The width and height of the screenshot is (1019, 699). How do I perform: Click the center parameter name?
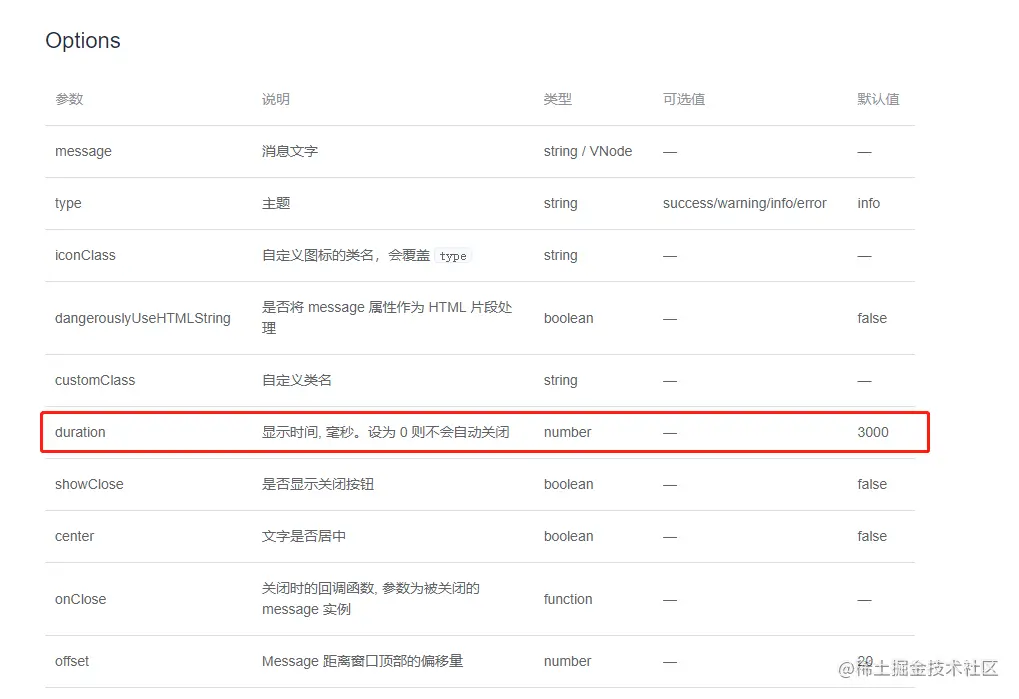74,536
